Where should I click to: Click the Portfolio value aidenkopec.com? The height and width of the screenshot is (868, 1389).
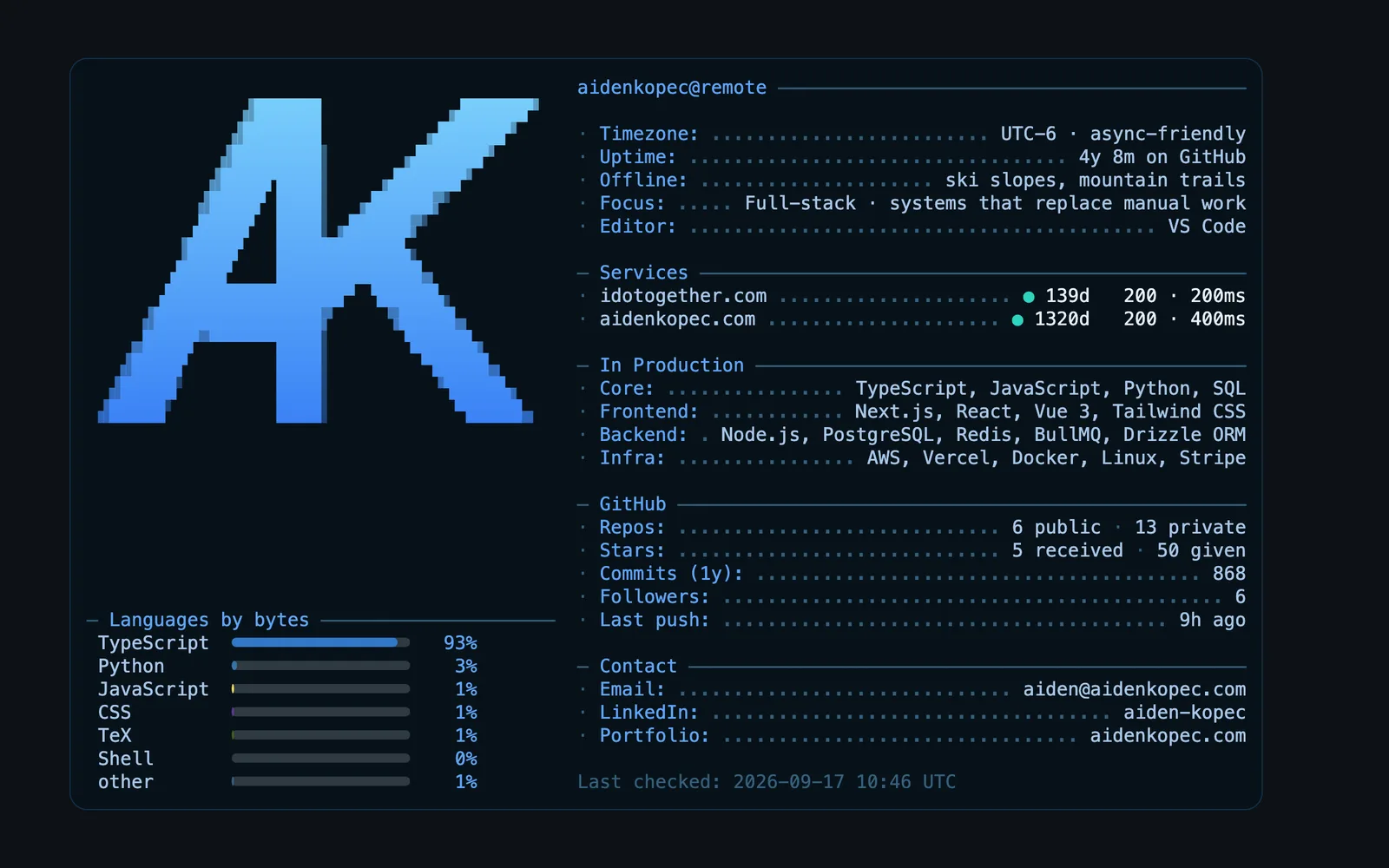tap(1168, 735)
